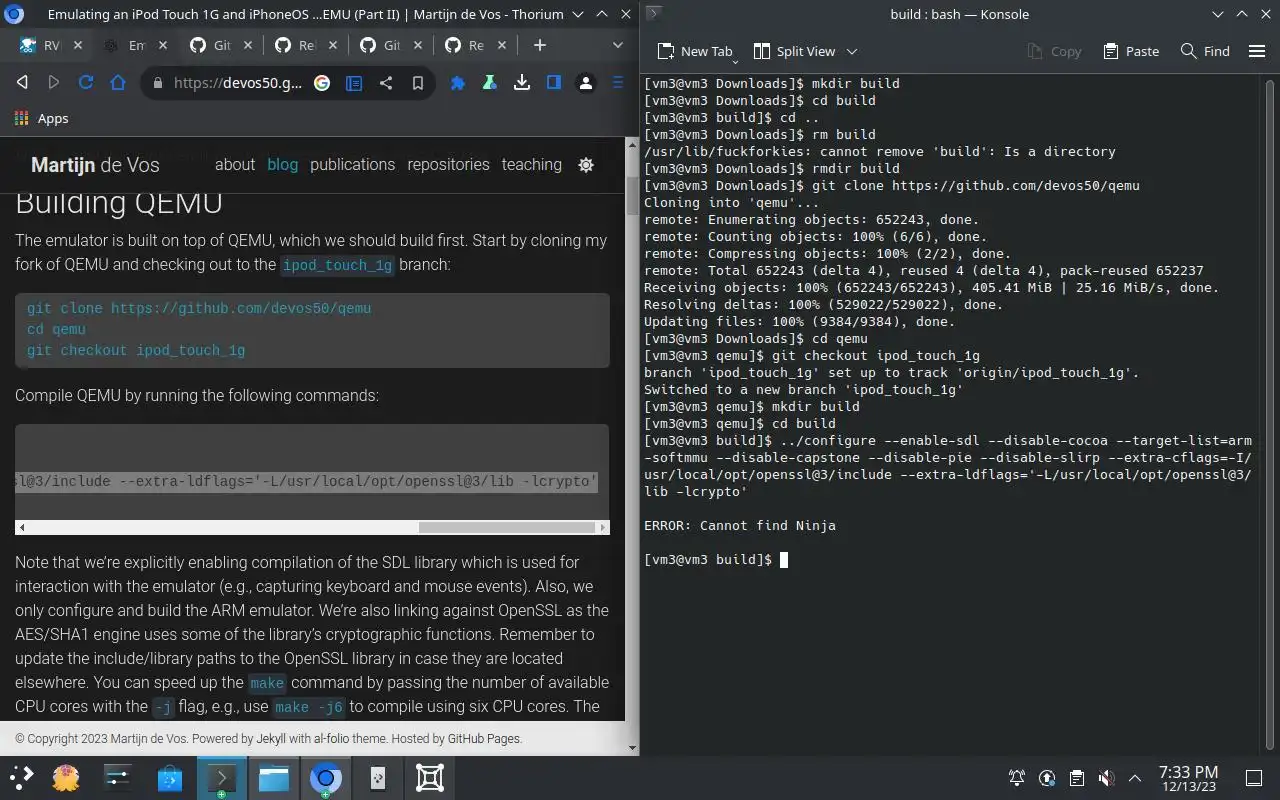Click the git clone code line
Viewport: 1280px width, 800px height.
click(x=199, y=308)
